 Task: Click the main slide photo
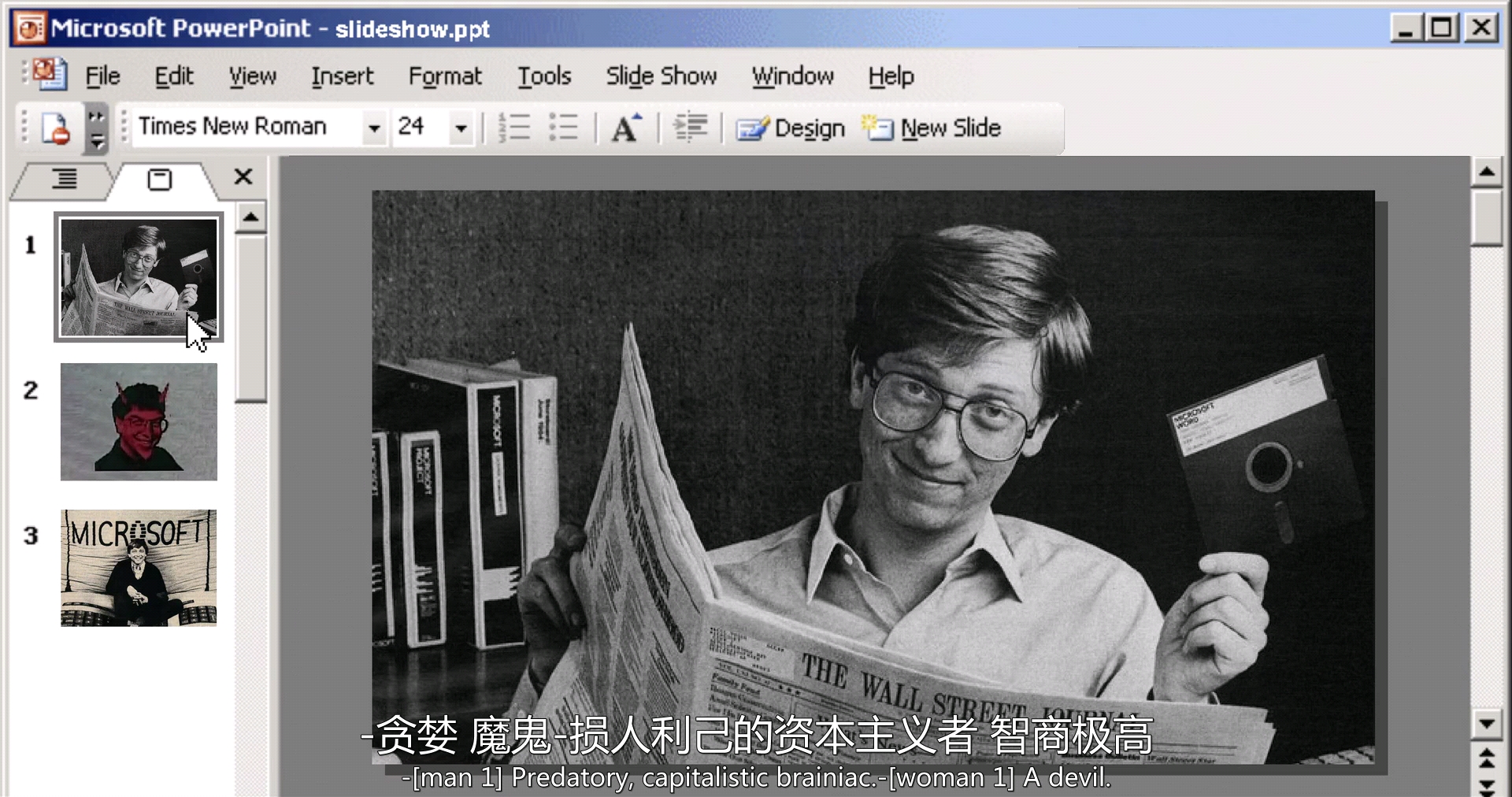[x=873, y=477]
